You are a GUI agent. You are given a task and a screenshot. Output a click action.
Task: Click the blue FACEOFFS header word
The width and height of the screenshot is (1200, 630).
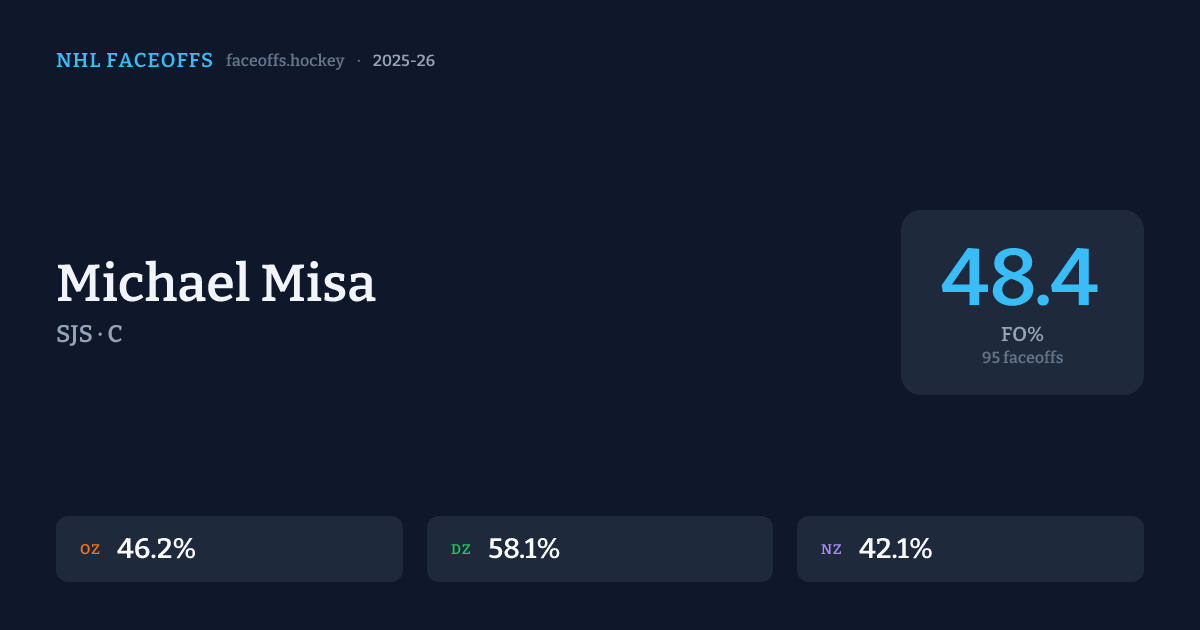(160, 61)
